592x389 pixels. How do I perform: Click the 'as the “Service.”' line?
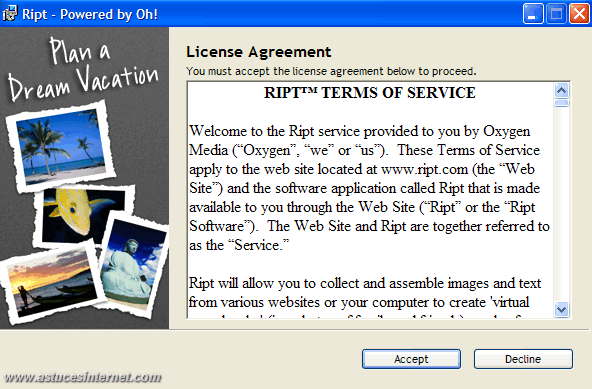click(x=239, y=245)
